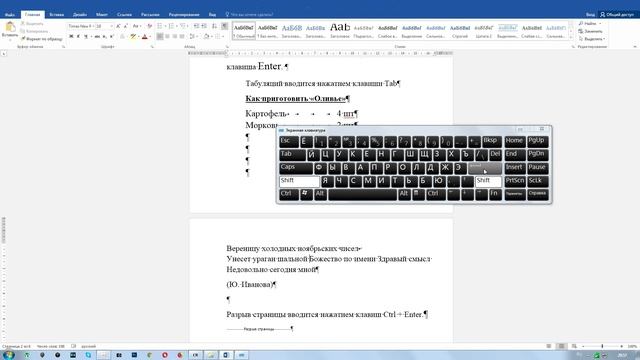This screenshot has width=640, height=360.
Task: Click the Windows Start button
Action: point(8,355)
